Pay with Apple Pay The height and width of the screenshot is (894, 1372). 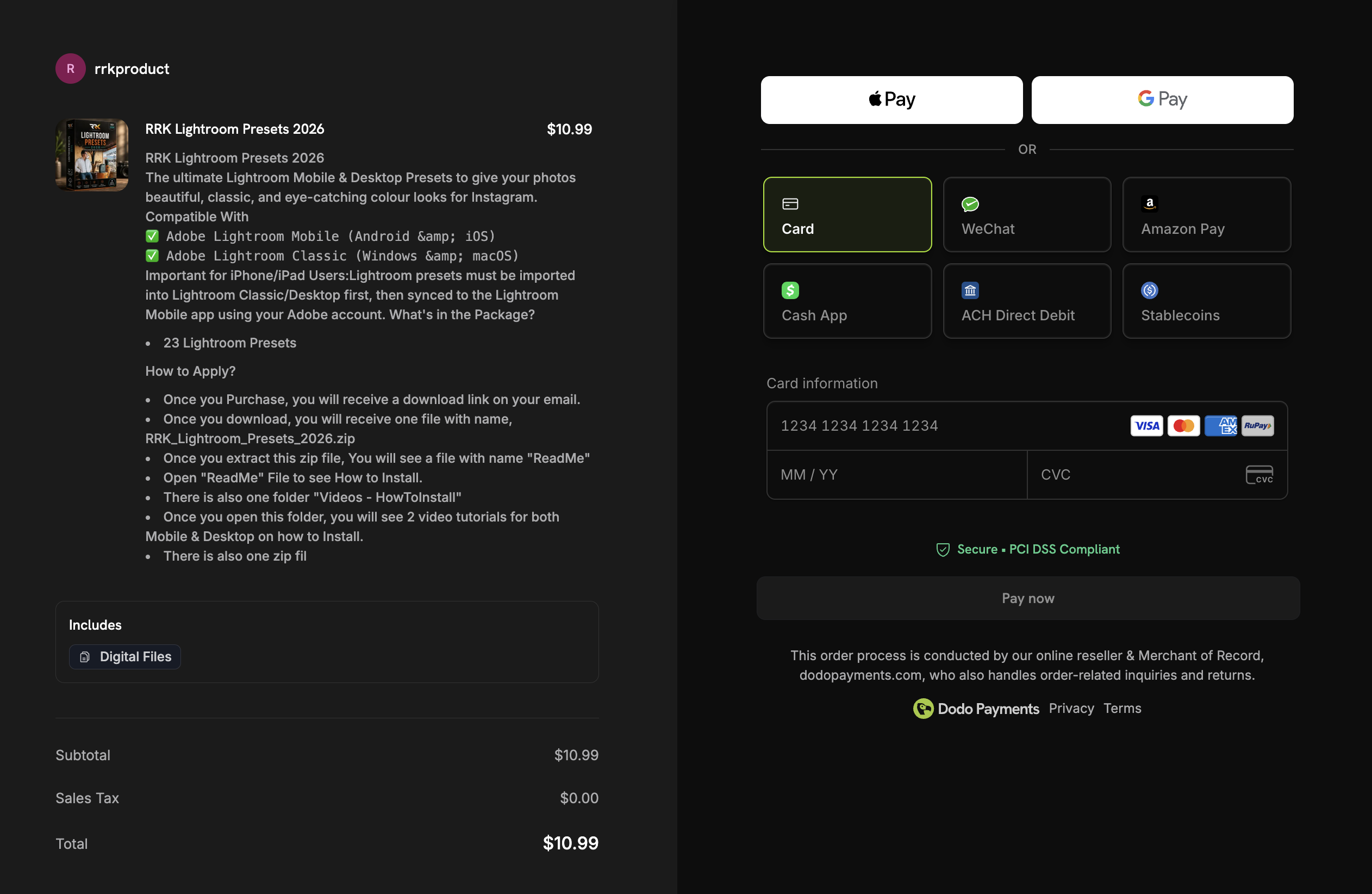(x=891, y=100)
